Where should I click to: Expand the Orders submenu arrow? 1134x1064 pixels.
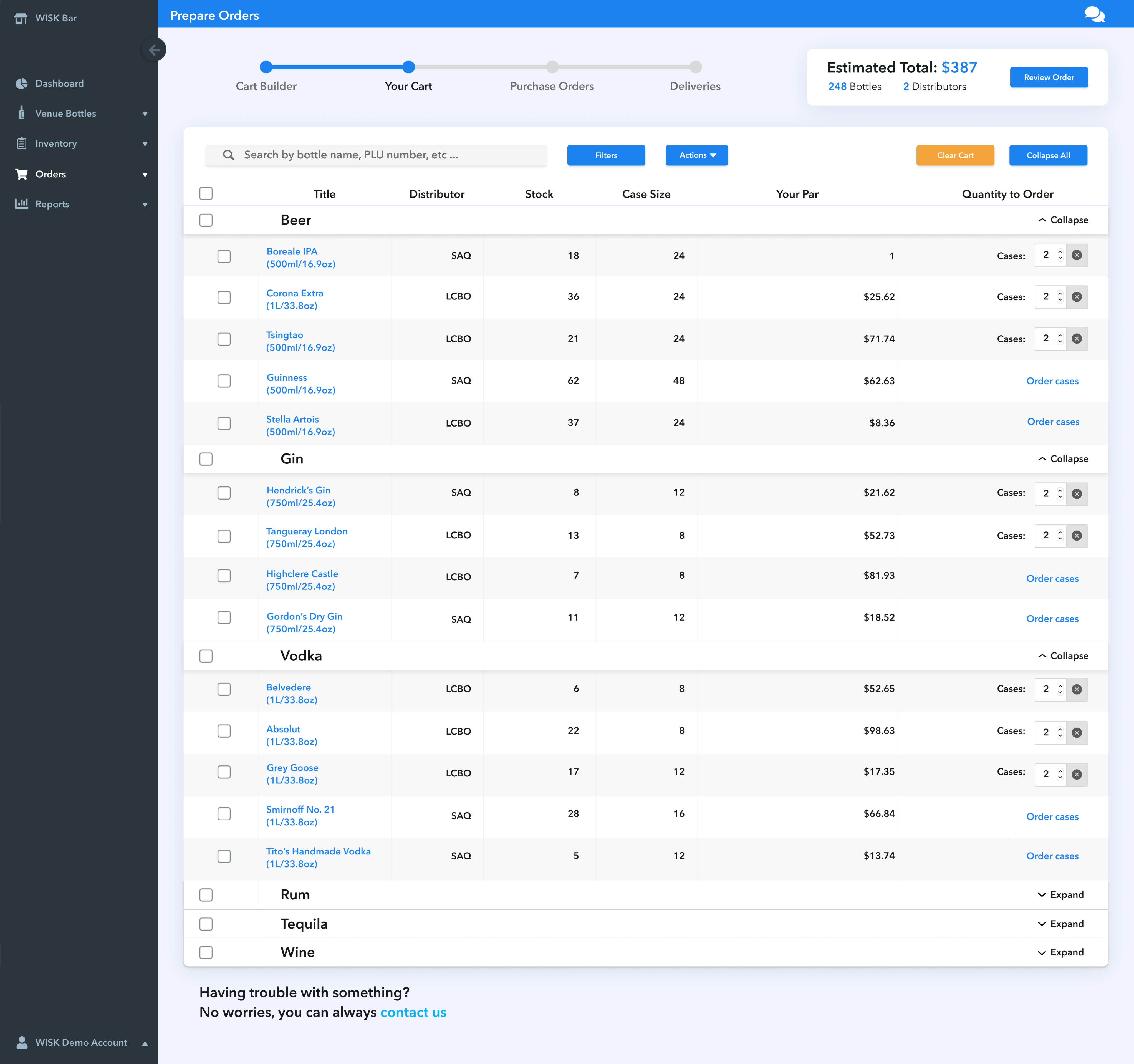tap(145, 175)
